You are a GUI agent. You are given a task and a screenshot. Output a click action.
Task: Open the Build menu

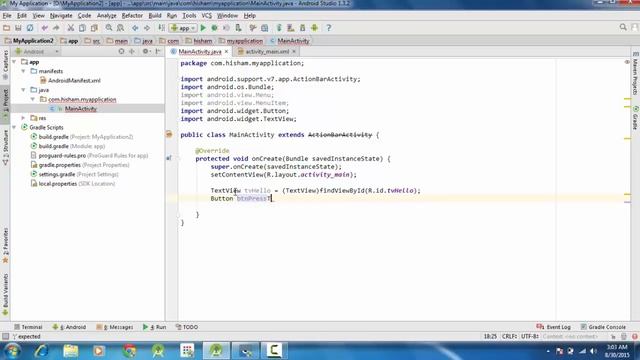tap(155, 16)
